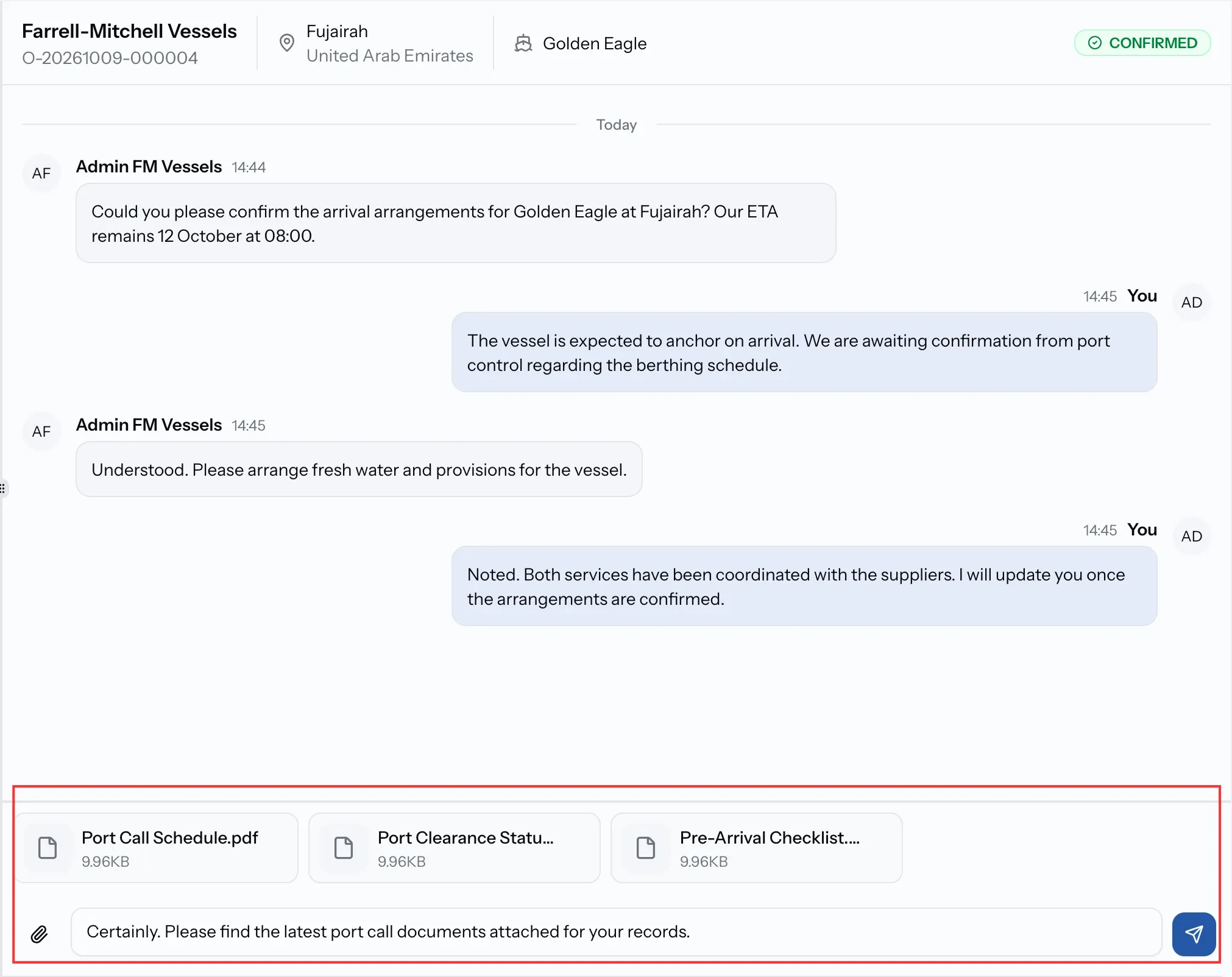Click the reply about suppliers coordinated
The width and height of the screenshot is (1232, 977).
coord(804,587)
